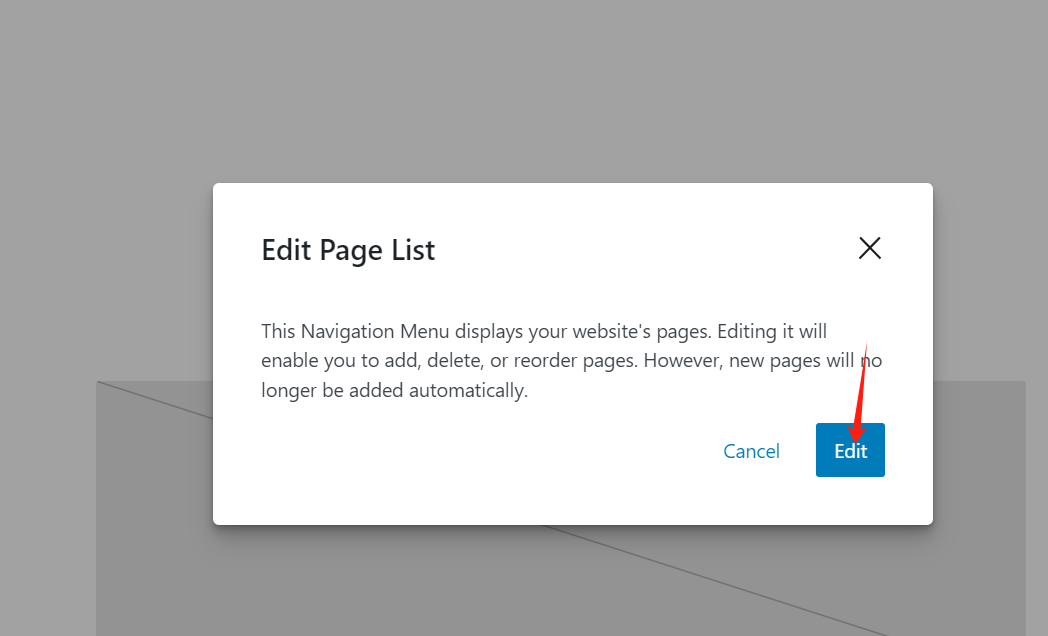1048x636 pixels.
Task: Choose Cancel to keep automatic page adding
Action: click(x=751, y=451)
